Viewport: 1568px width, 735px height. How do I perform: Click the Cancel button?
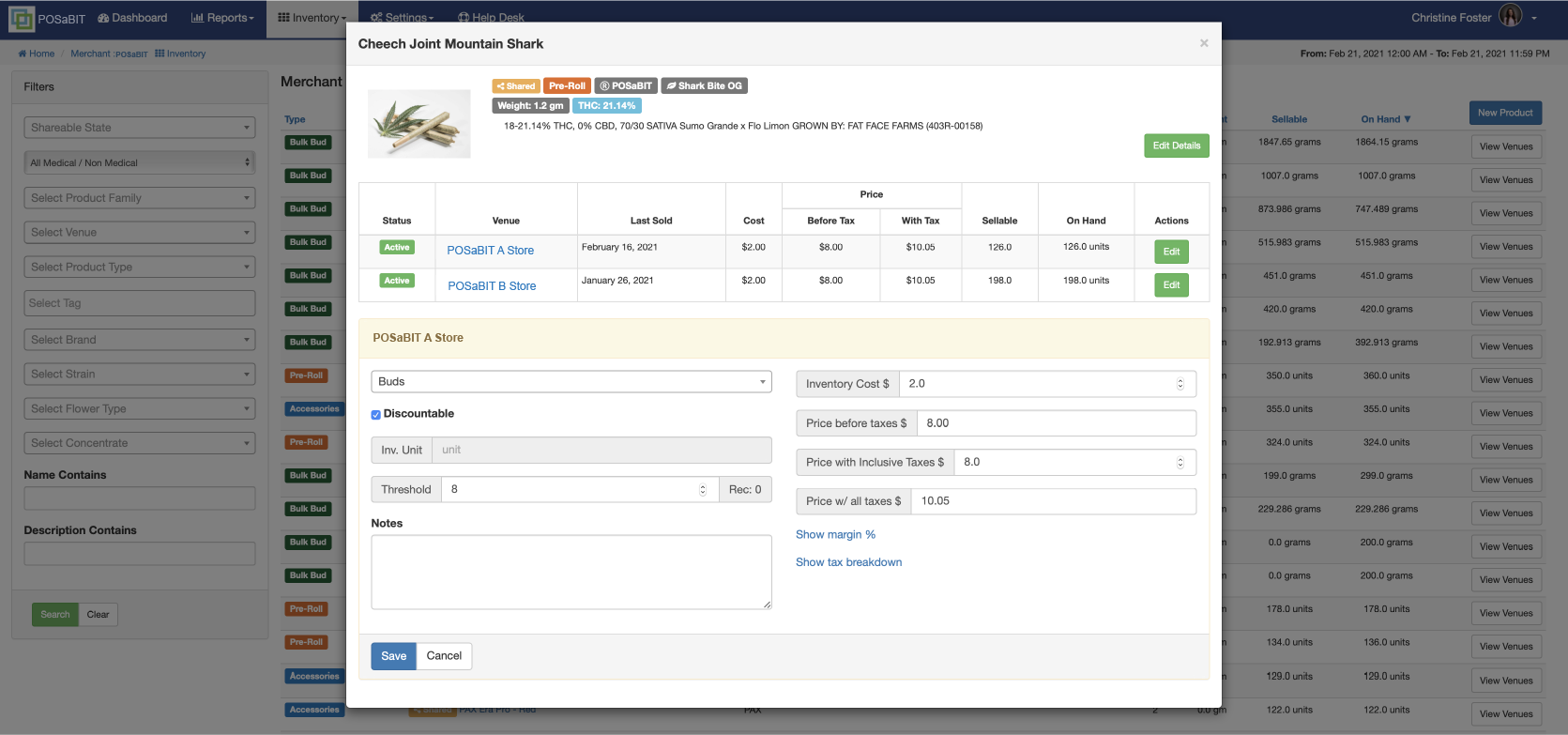pos(444,656)
